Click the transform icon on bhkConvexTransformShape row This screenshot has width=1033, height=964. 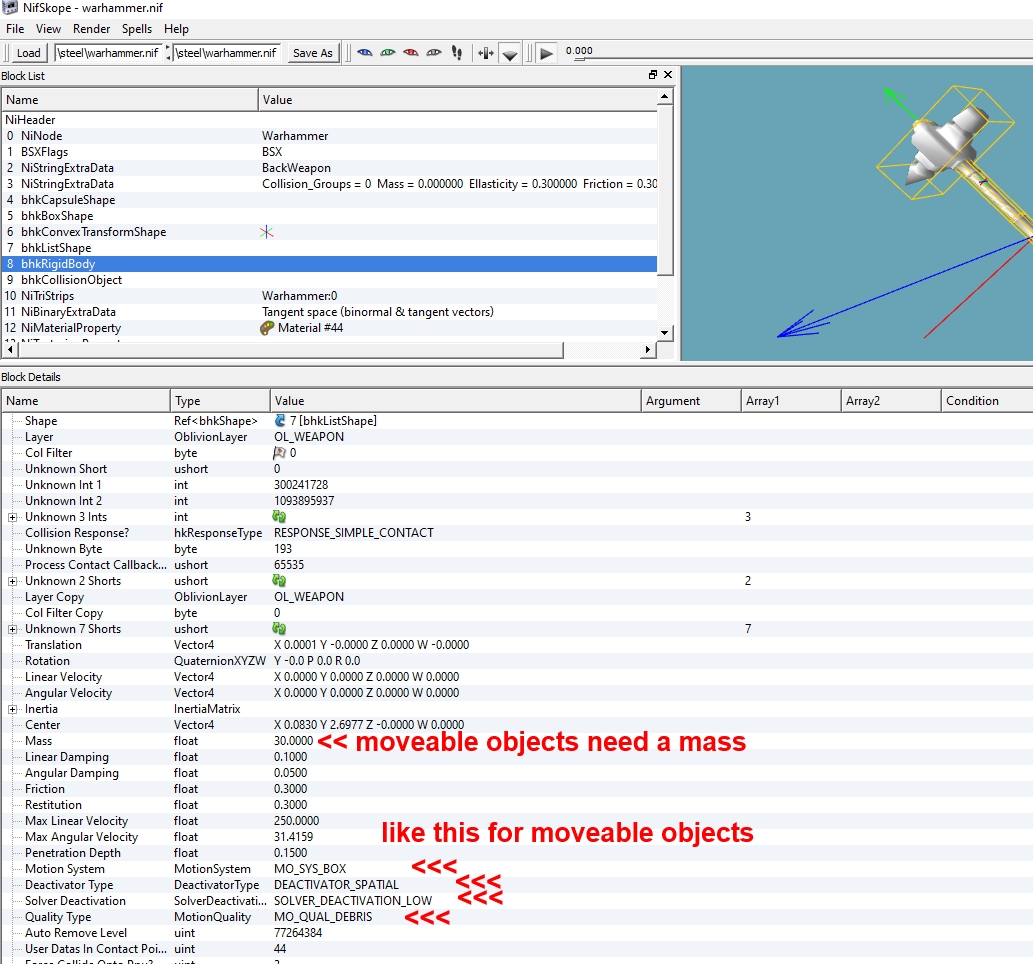[267, 232]
